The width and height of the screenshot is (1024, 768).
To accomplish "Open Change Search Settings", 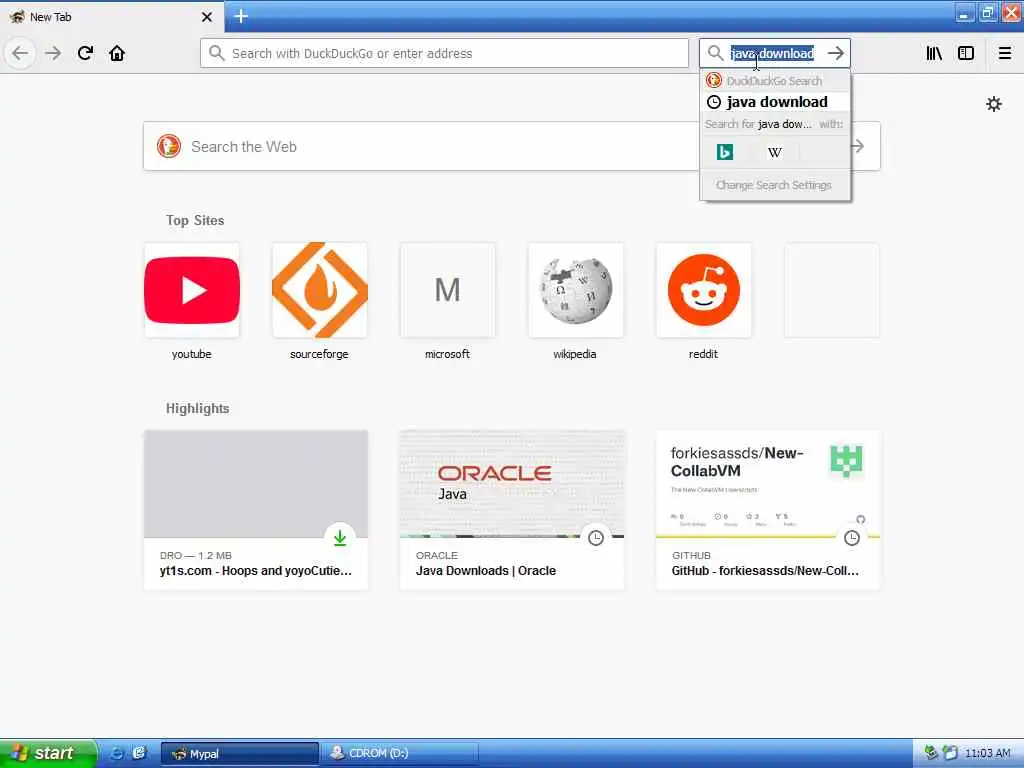I will pyautogui.click(x=775, y=185).
